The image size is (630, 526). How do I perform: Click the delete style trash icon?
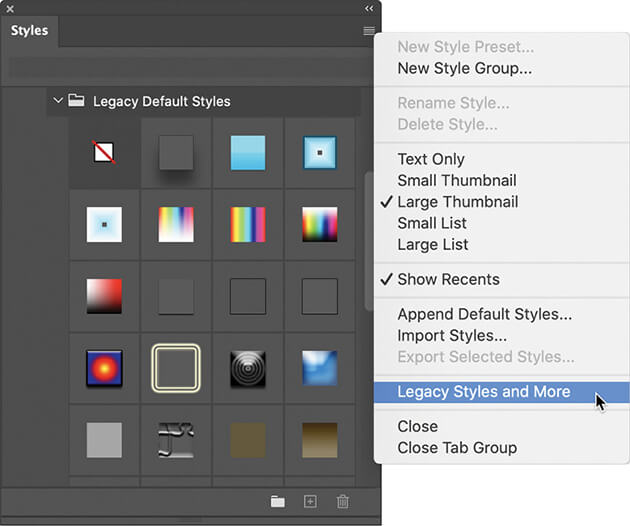point(343,502)
